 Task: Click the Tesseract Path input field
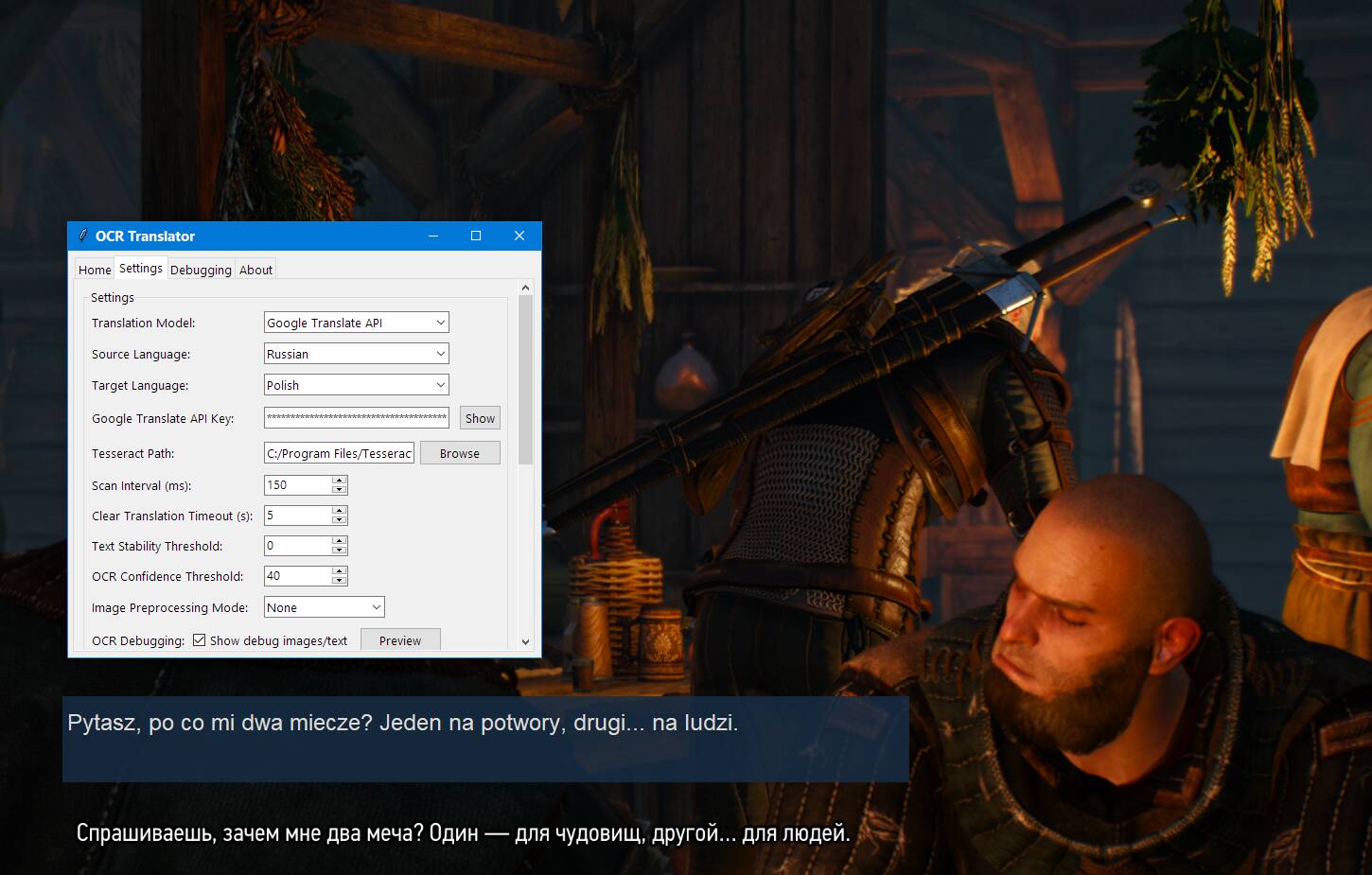(x=339, y=453)
